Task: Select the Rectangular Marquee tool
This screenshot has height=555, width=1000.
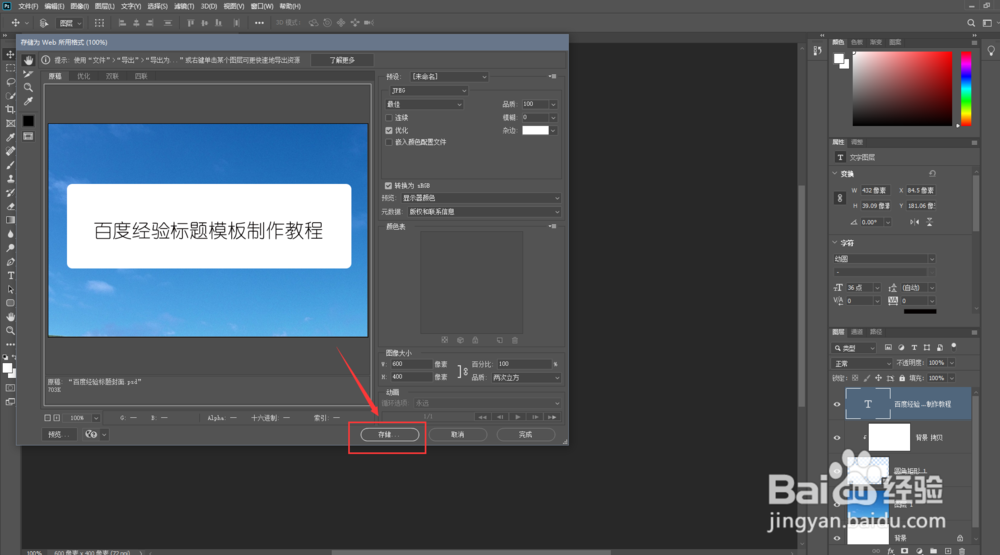Action: (10, 68)
